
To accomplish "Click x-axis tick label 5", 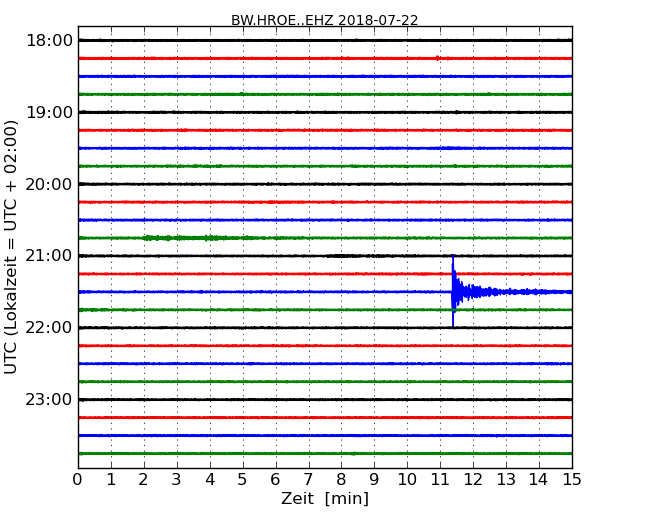I will click(243, 479).
